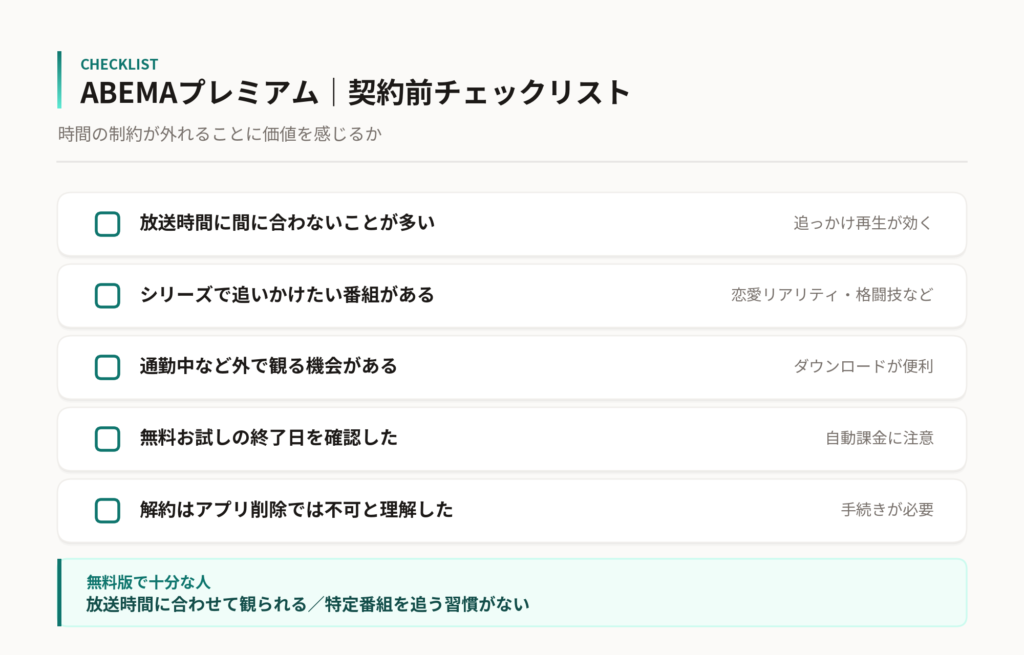Click the 放送時間に間に合わないことが多い label text
This screenshot has height=655, width=1024.
[x=287, y=223]
